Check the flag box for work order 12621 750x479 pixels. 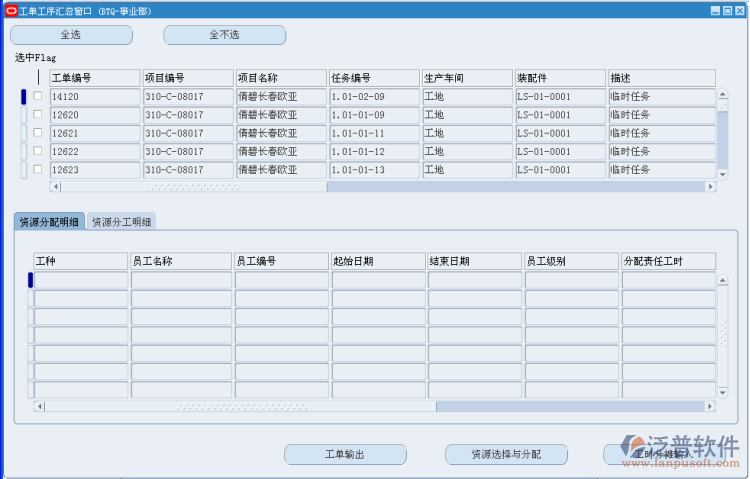(x=38, y=133)
